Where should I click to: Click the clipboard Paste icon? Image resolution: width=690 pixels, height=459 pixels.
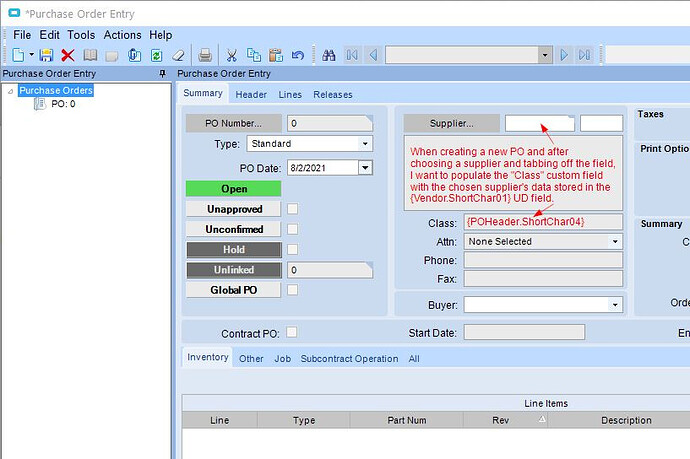pos(276,55)
